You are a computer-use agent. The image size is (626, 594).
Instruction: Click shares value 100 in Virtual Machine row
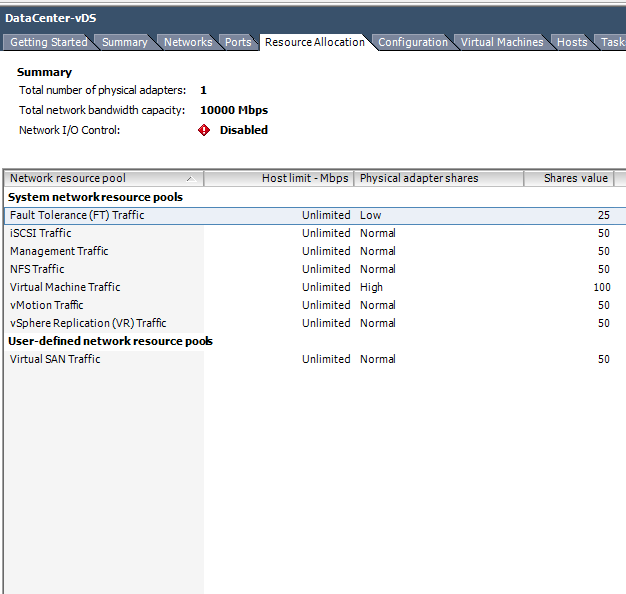[602, 287]
